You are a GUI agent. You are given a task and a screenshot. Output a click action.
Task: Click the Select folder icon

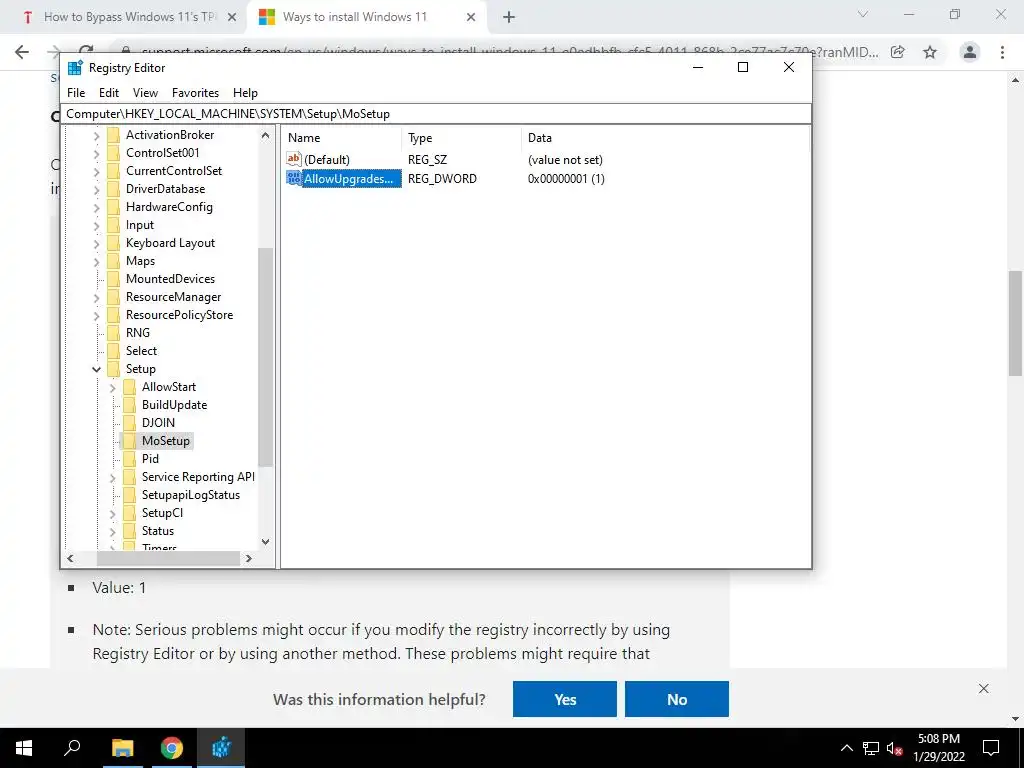pos(114,351)
